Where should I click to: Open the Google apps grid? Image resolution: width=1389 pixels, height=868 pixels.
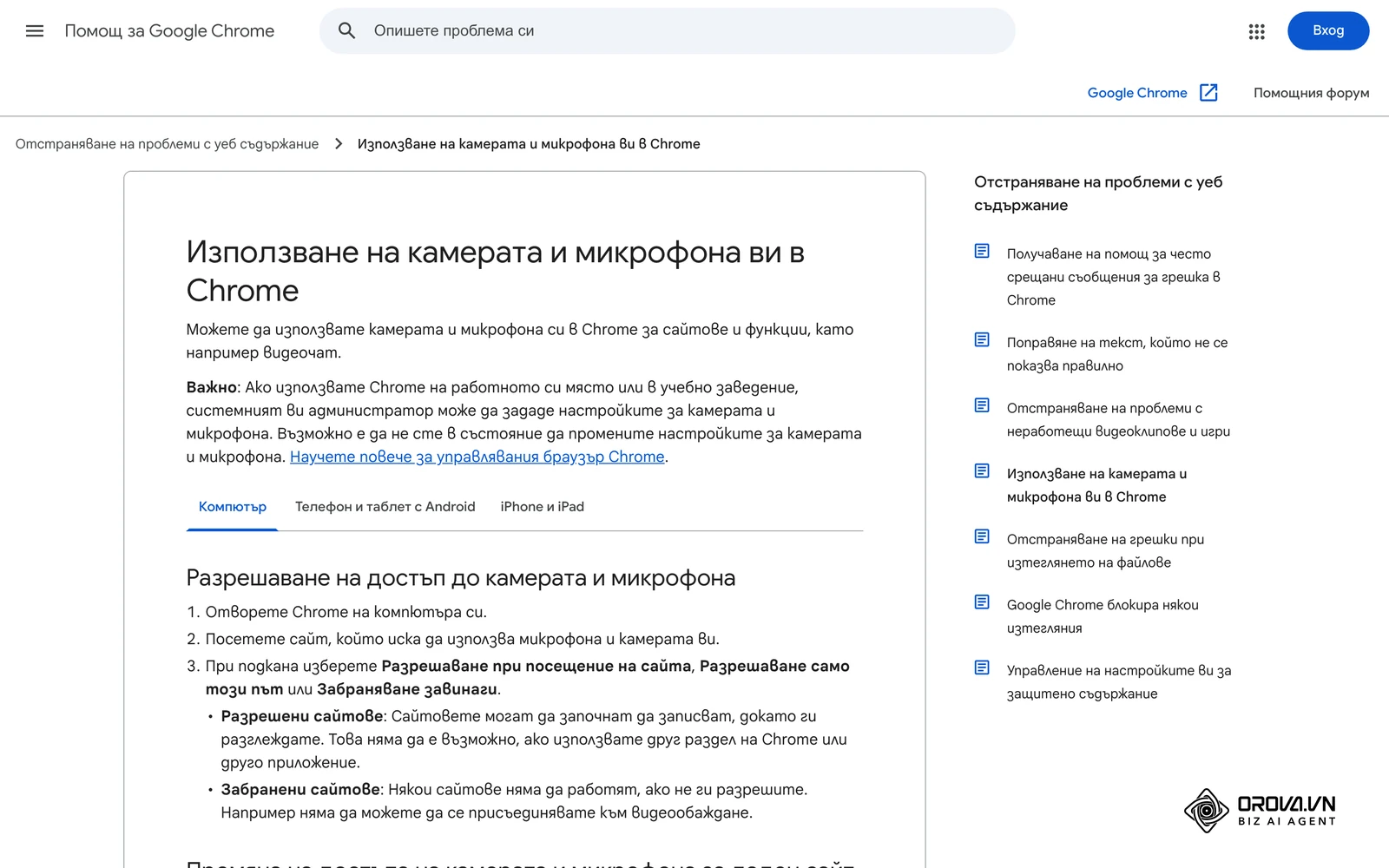click(1256, 31)
